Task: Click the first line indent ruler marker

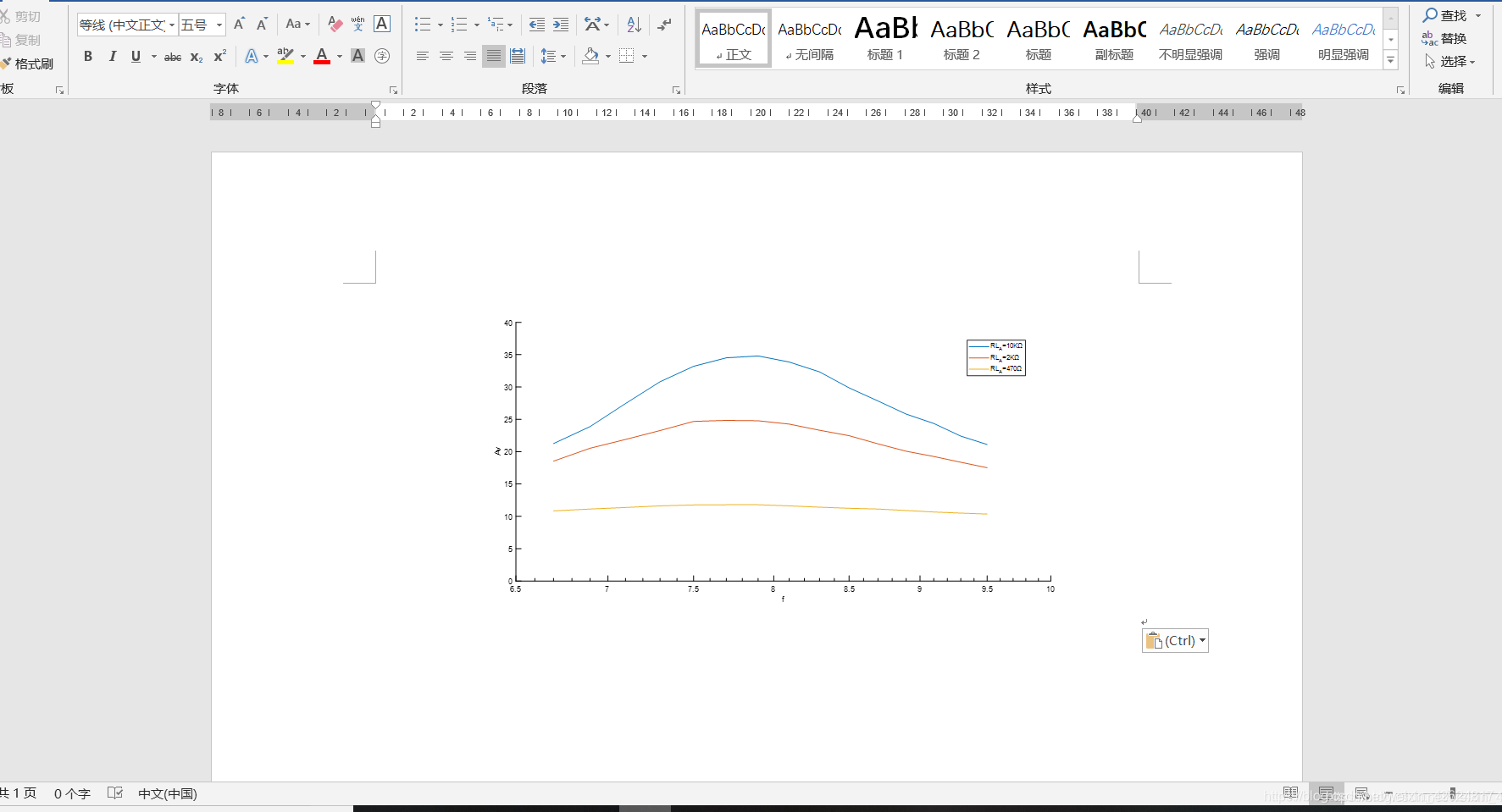Action: pos(375,106)
